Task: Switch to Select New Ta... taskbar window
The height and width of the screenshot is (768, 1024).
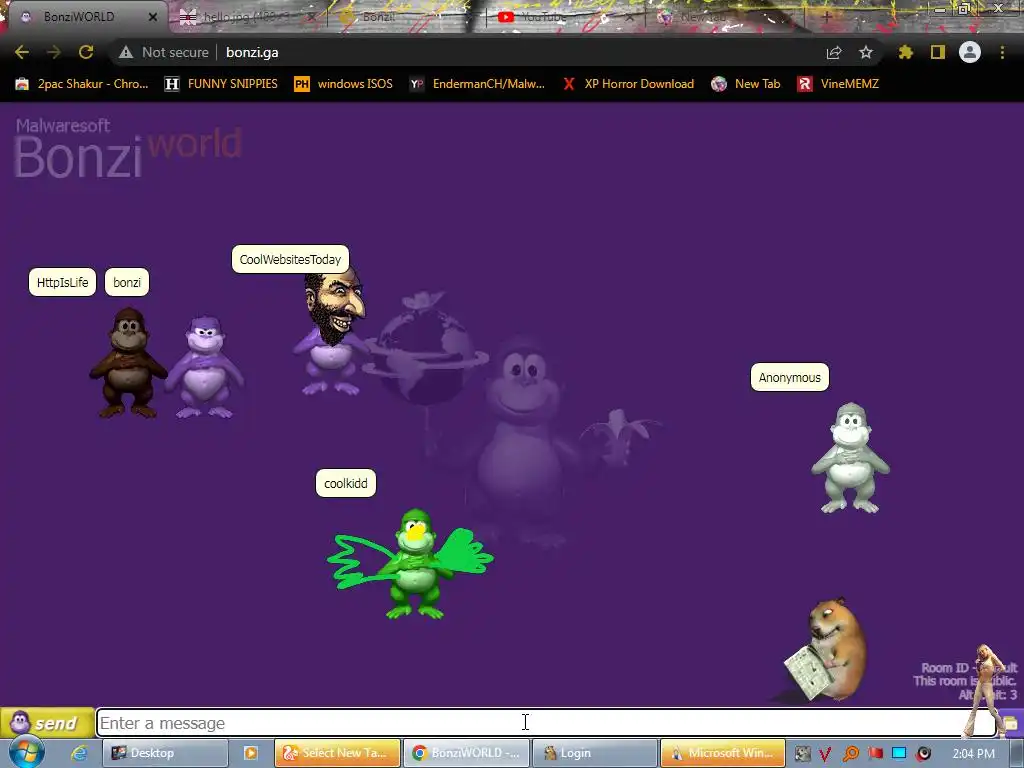Action: pyautogui.click(x=337, y=753)
